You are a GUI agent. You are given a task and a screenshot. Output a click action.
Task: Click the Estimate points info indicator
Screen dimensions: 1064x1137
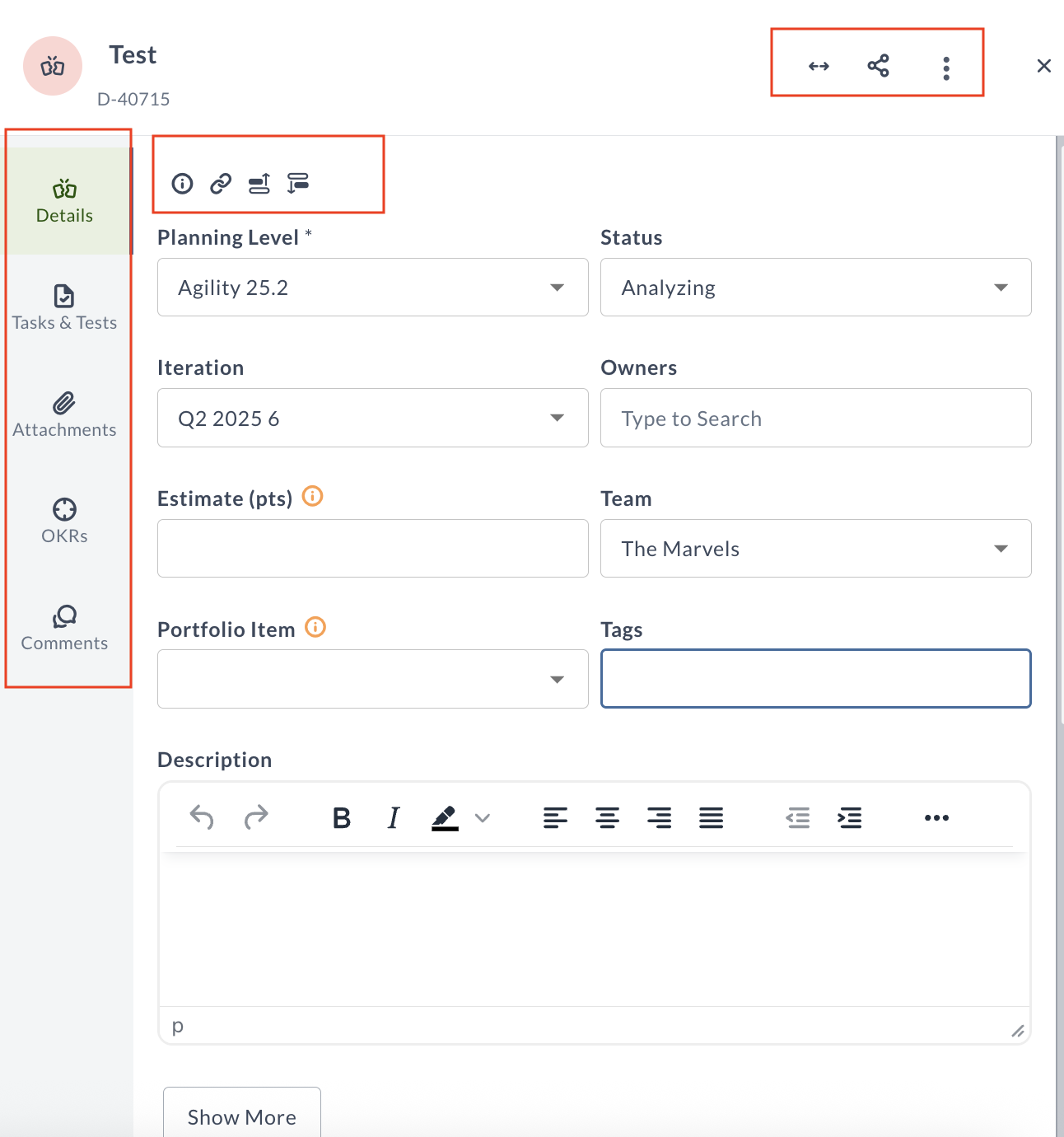(312, 496)
